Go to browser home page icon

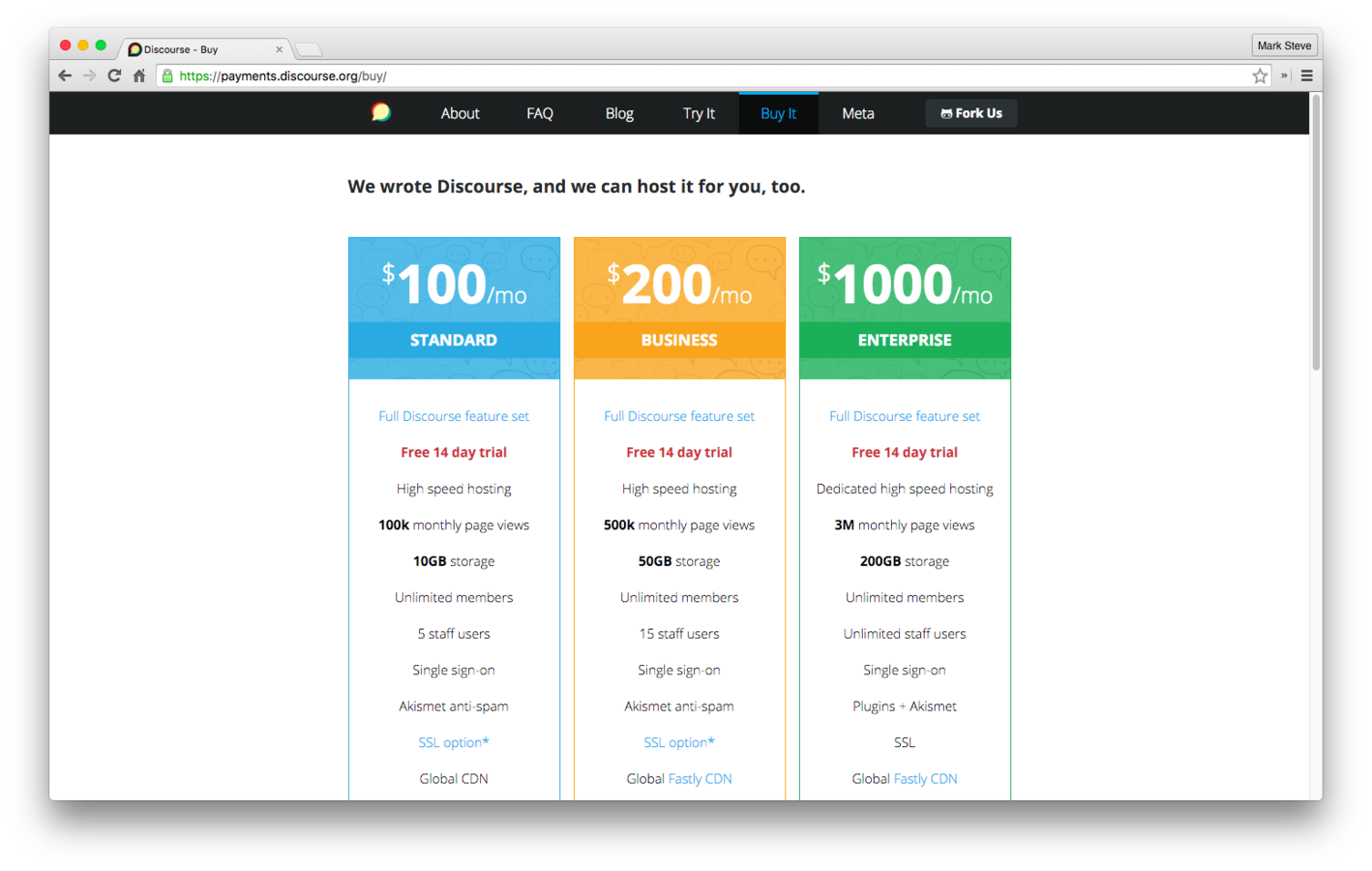click(x=139, y=75)
